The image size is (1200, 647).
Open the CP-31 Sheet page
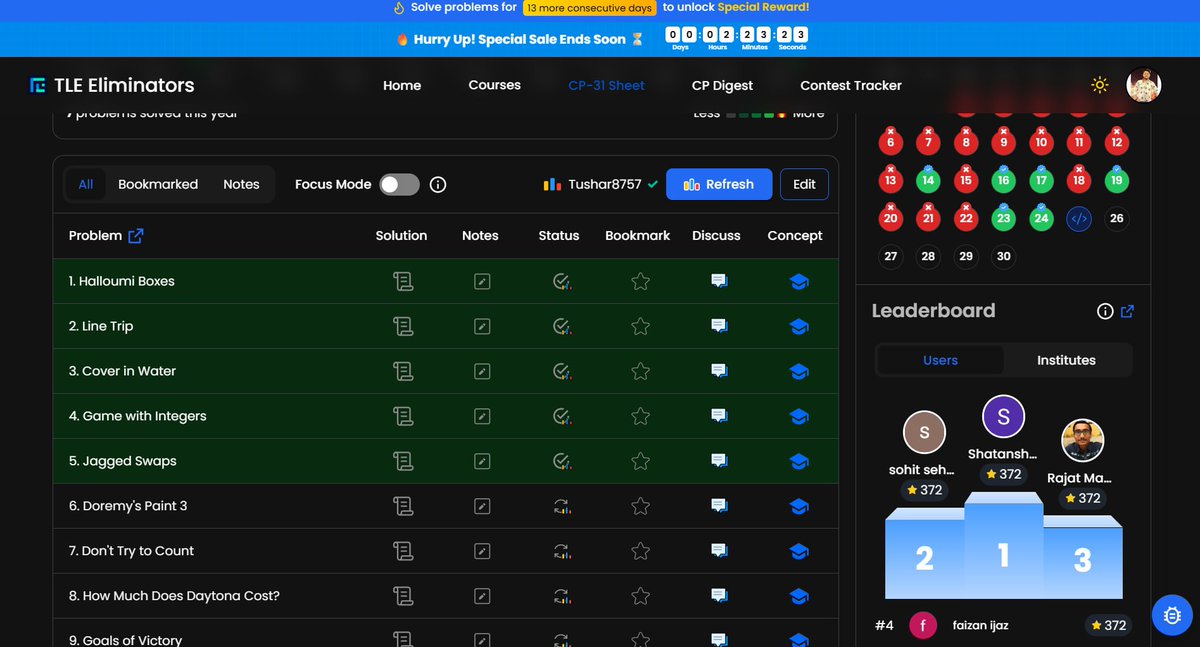606,85
